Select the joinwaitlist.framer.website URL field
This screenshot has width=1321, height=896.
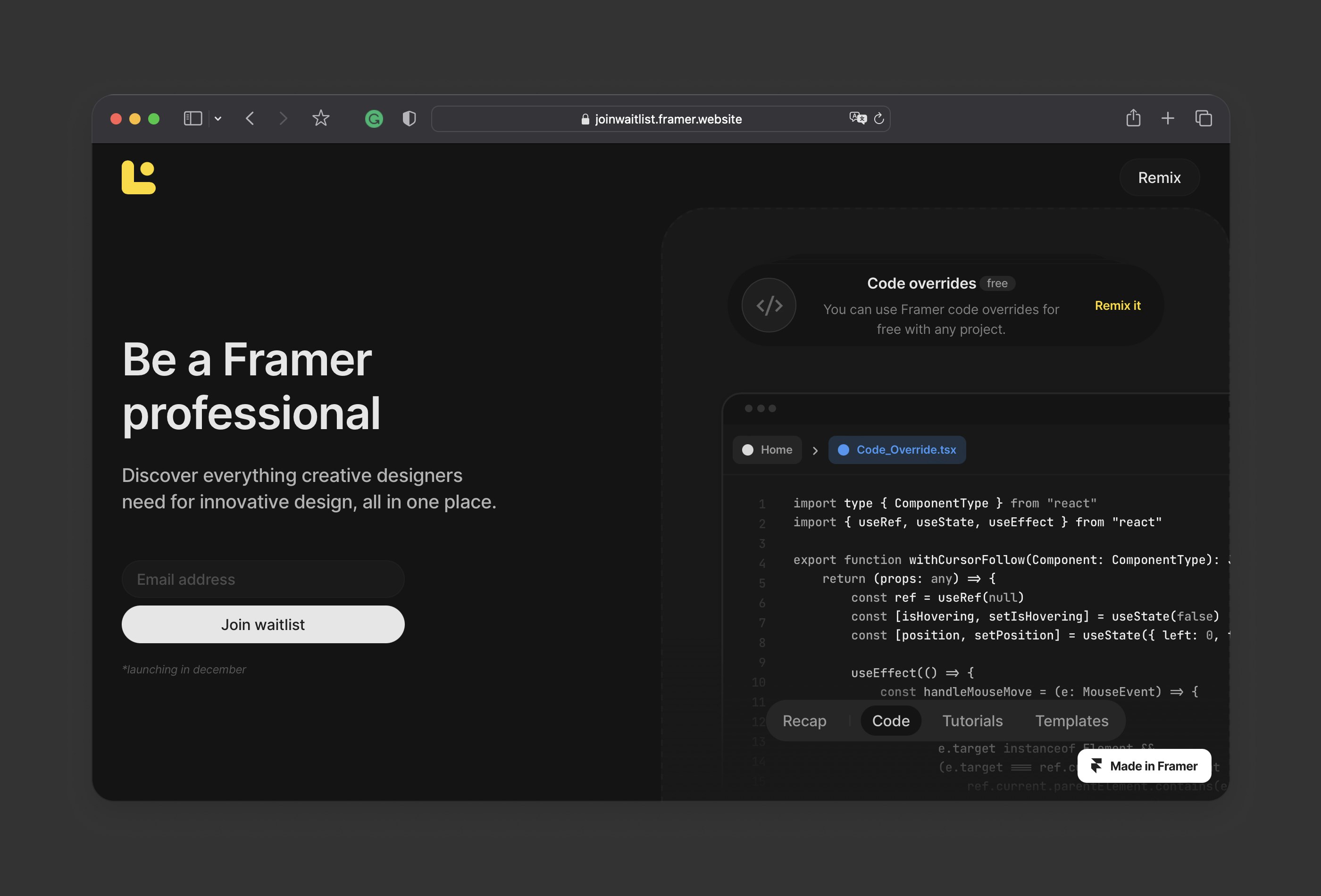coord(660,119)
